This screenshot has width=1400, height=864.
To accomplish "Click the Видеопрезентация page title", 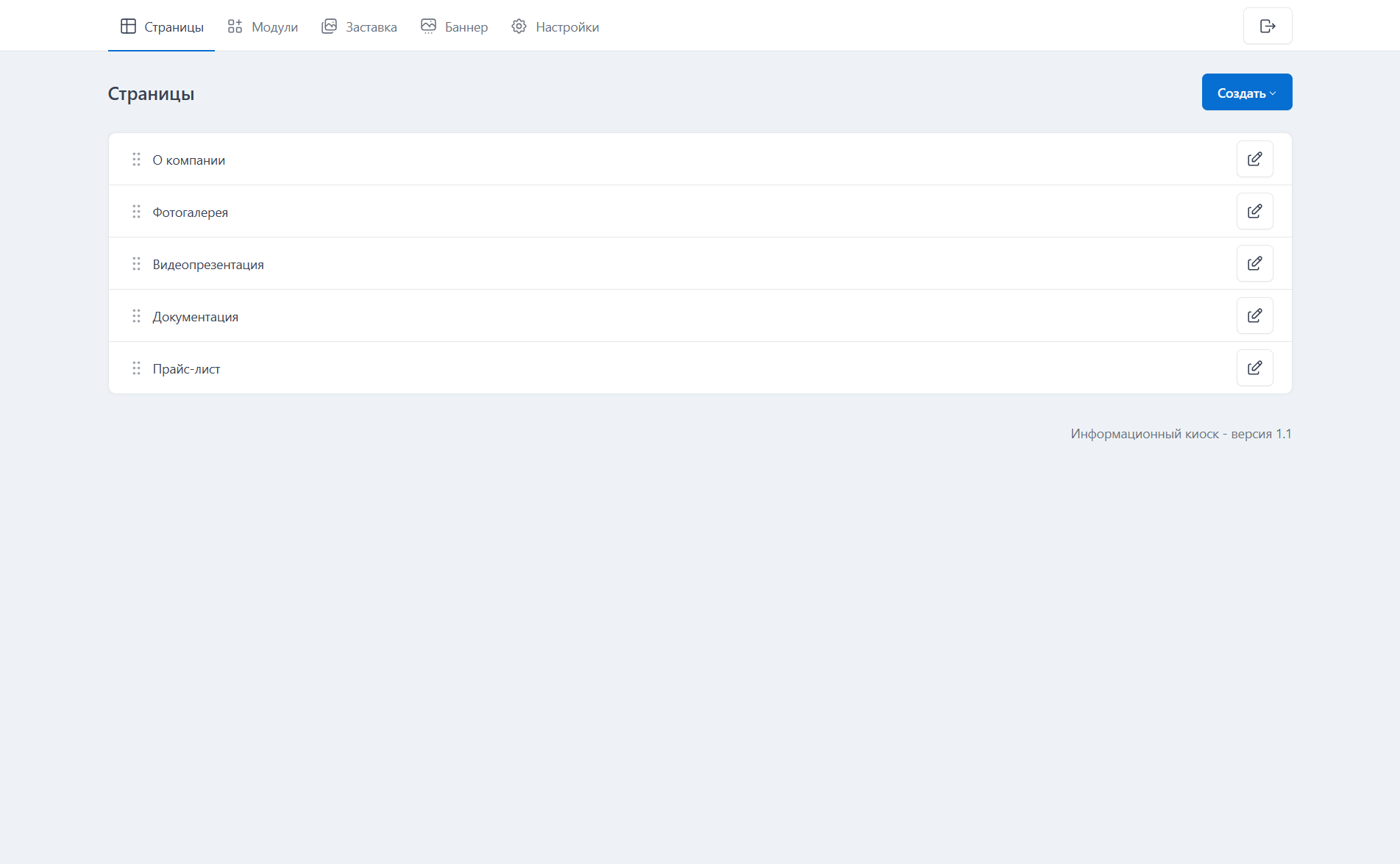I will (x=208, y=265).
